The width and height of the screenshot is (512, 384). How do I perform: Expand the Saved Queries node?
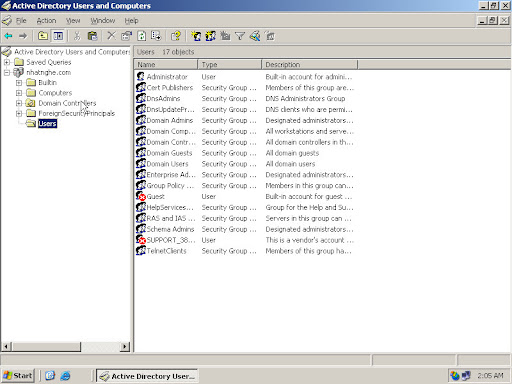[7, 62]
